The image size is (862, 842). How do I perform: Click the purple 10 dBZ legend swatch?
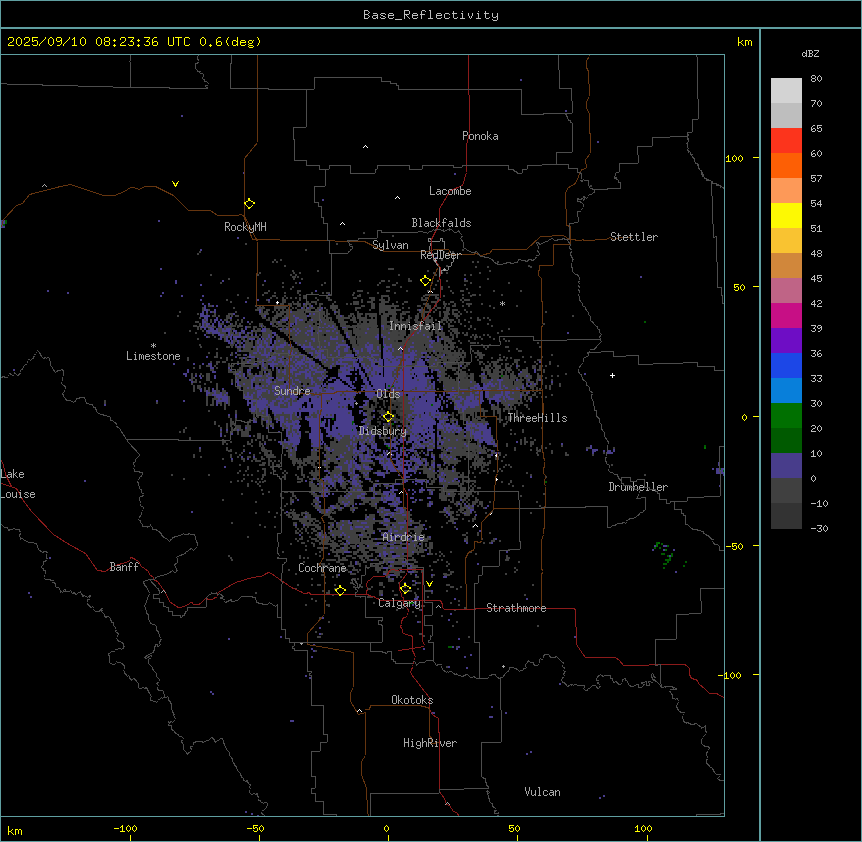coord(786,466)
